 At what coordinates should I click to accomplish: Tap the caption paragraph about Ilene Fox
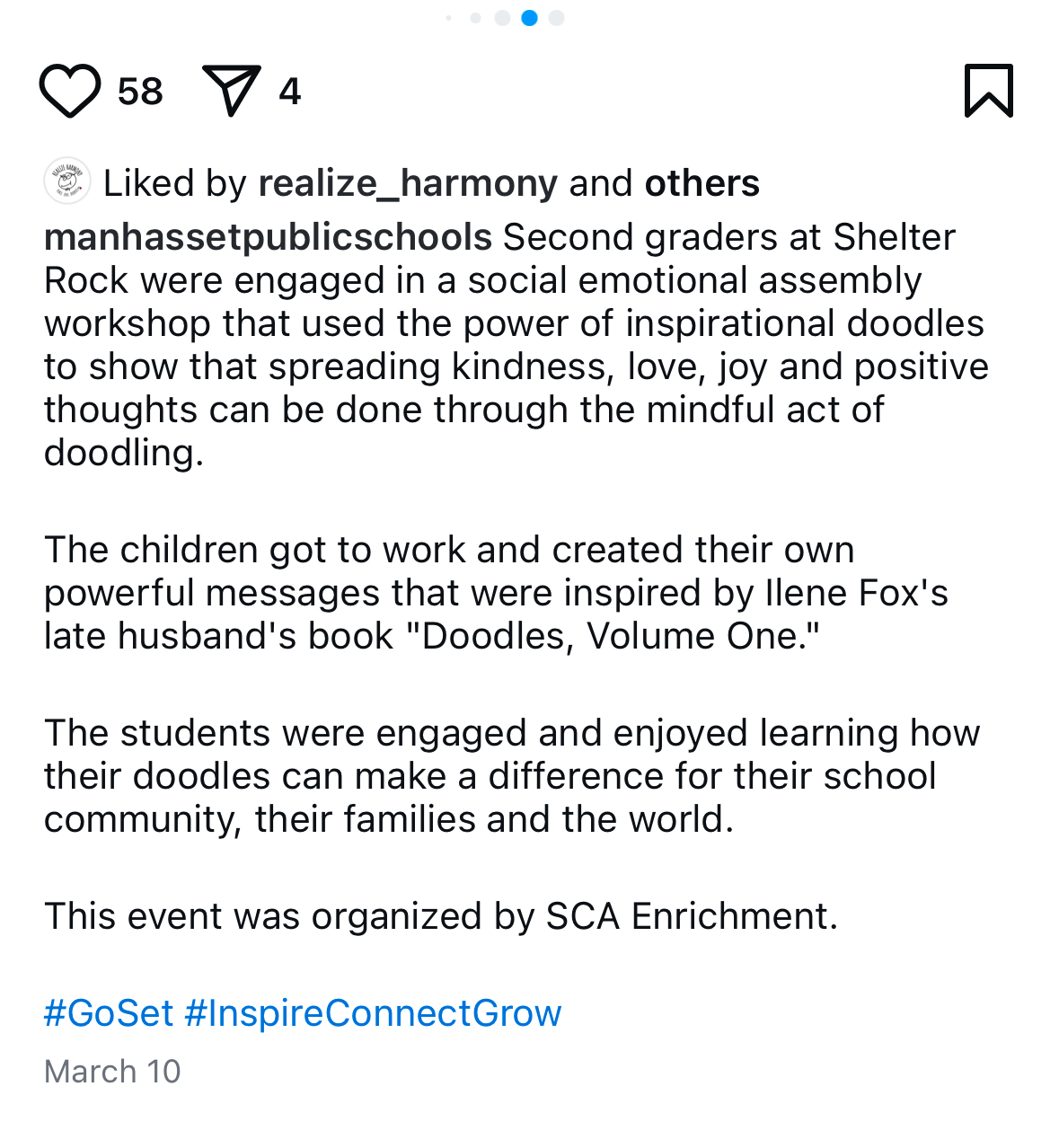point(496,593)
